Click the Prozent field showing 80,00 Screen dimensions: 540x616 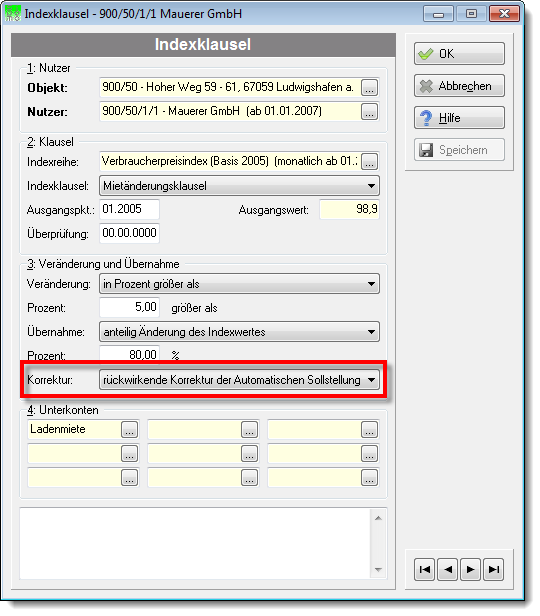(x=129, y=354)
